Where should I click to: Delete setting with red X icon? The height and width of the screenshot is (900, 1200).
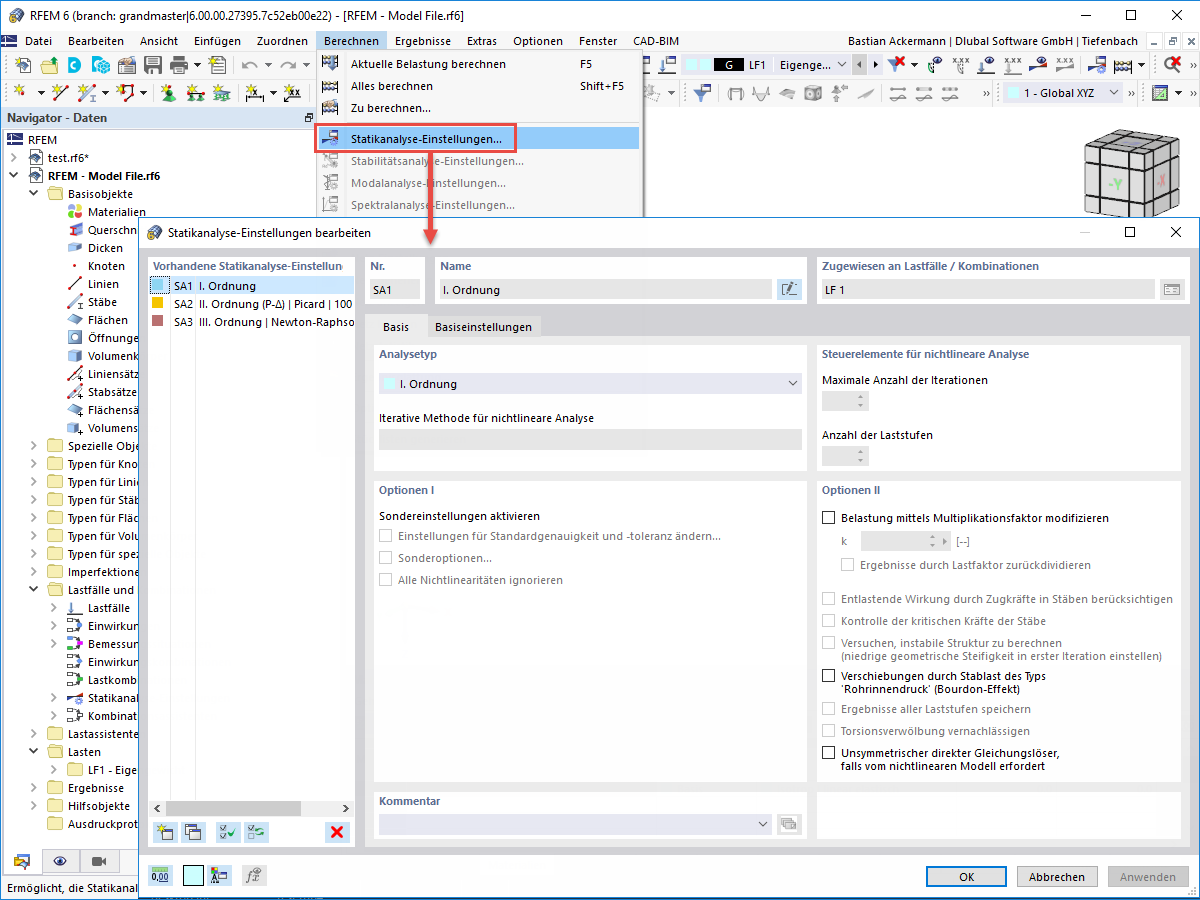click(338, 831)
